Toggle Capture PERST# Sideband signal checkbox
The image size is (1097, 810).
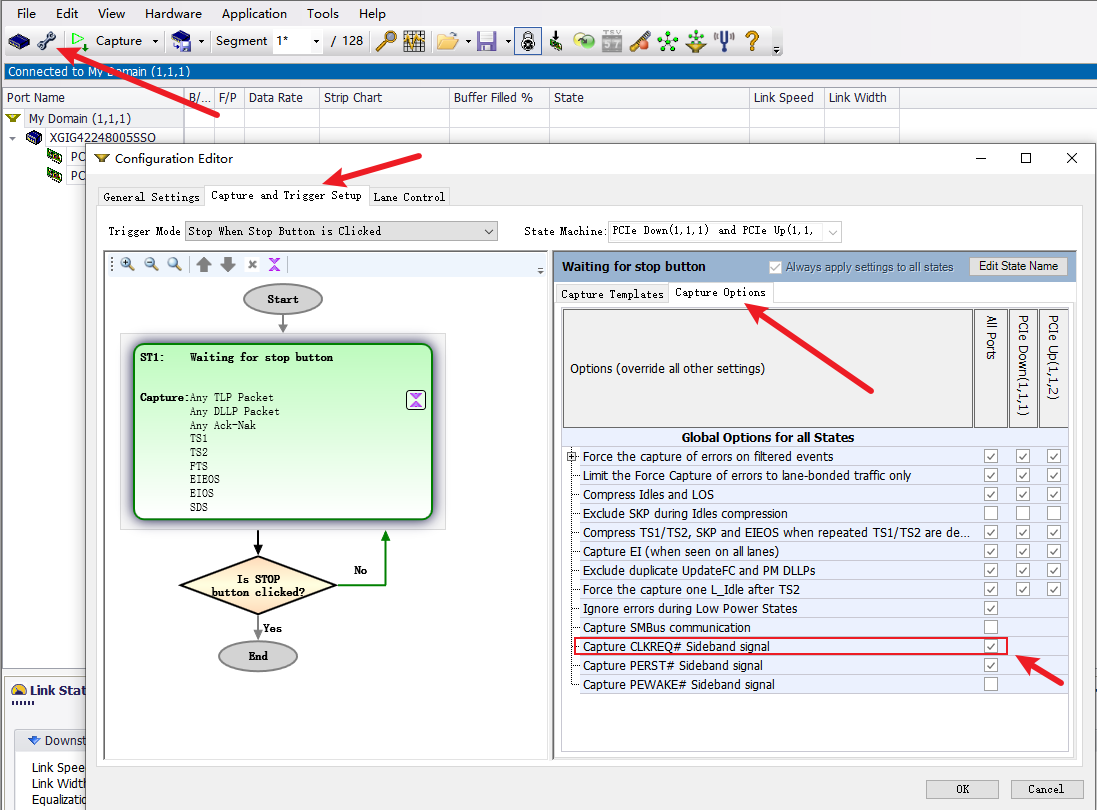coord(991,665)
